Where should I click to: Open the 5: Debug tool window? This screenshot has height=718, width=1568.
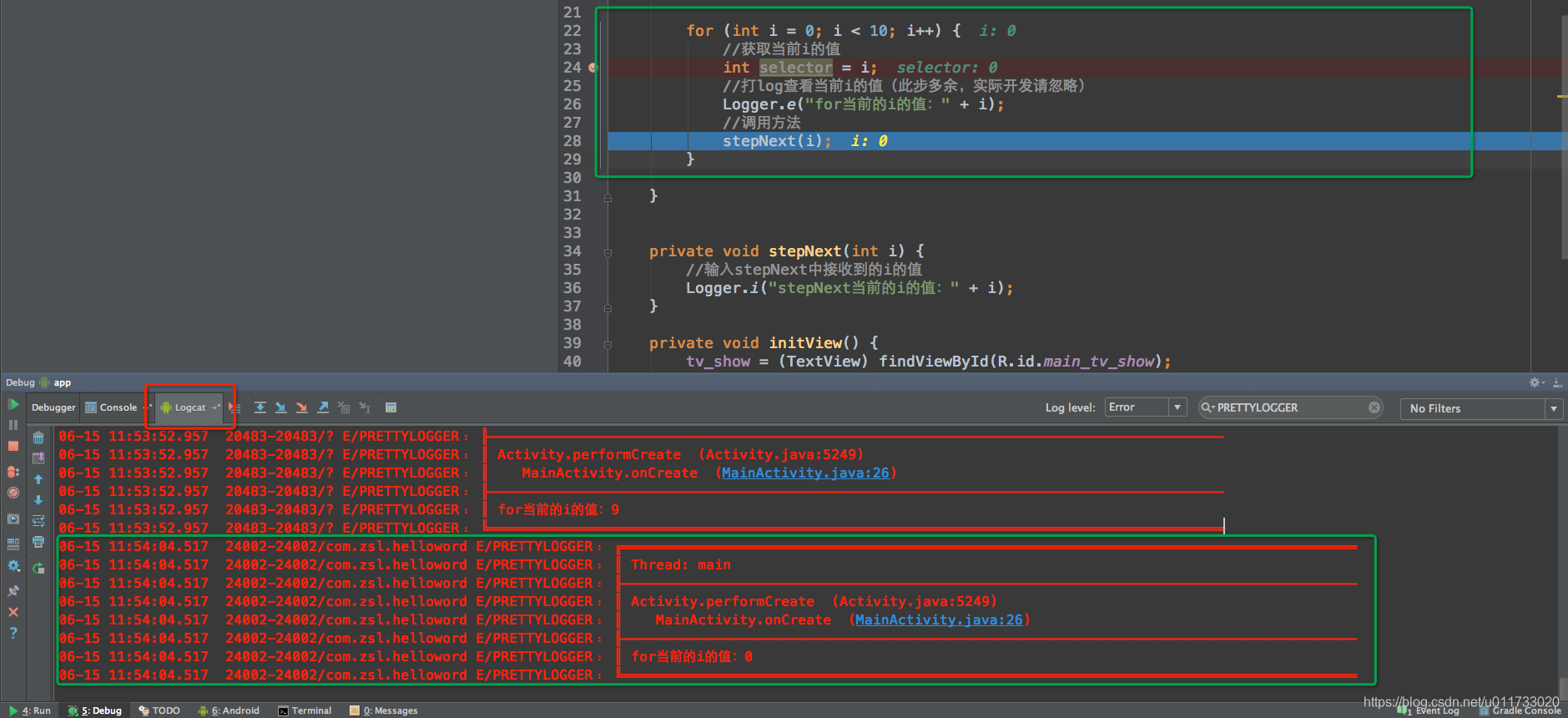[95, 710]
